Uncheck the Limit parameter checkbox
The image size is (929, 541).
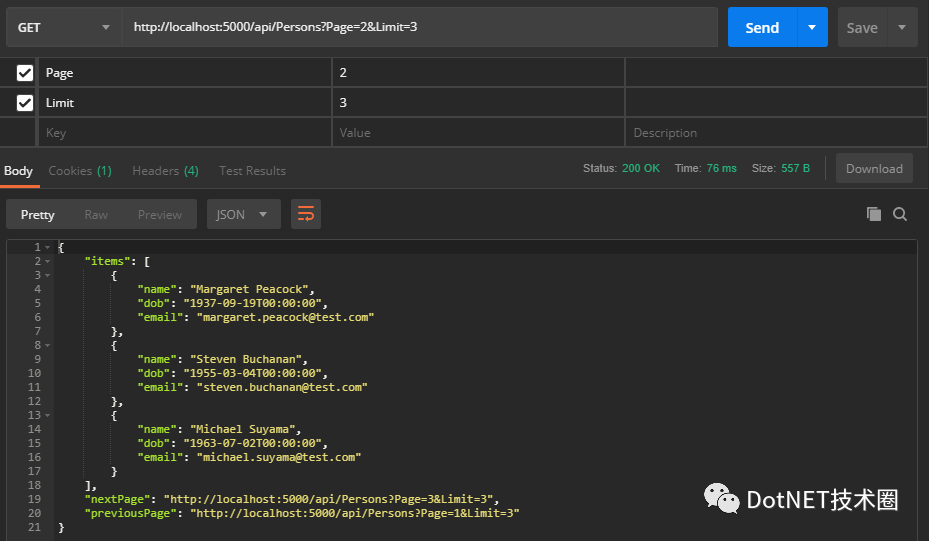tap(25, 103)
